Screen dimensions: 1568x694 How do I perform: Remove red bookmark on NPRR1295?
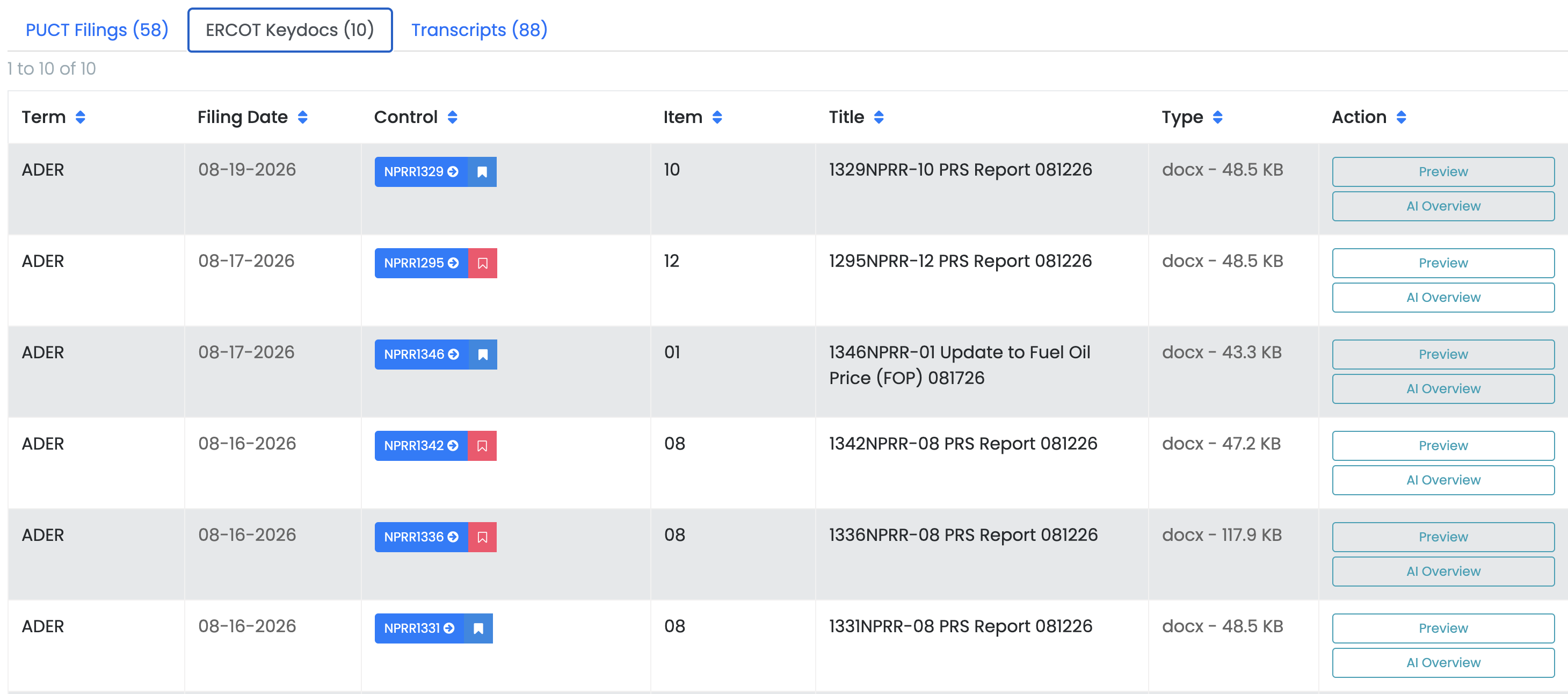(483, 263)
